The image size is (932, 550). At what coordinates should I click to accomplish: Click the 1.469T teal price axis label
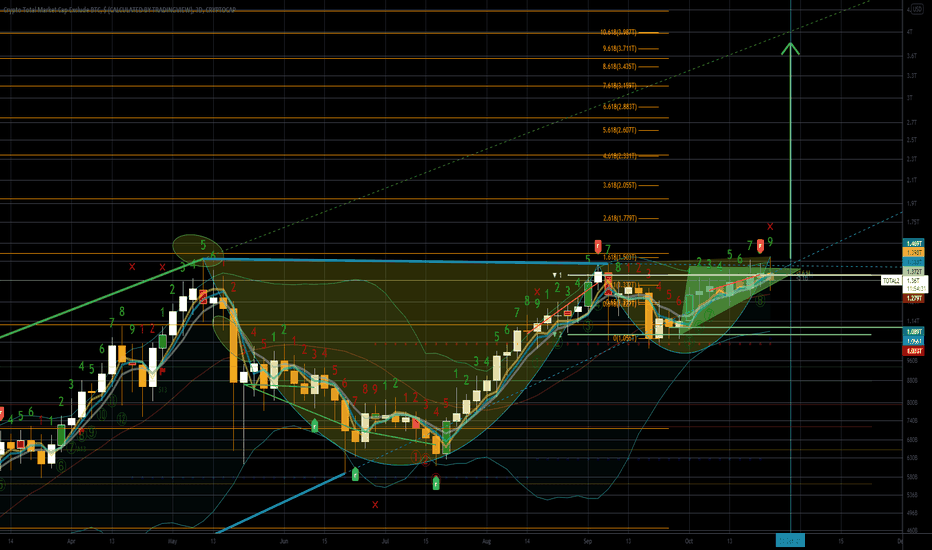pos(914,243)
